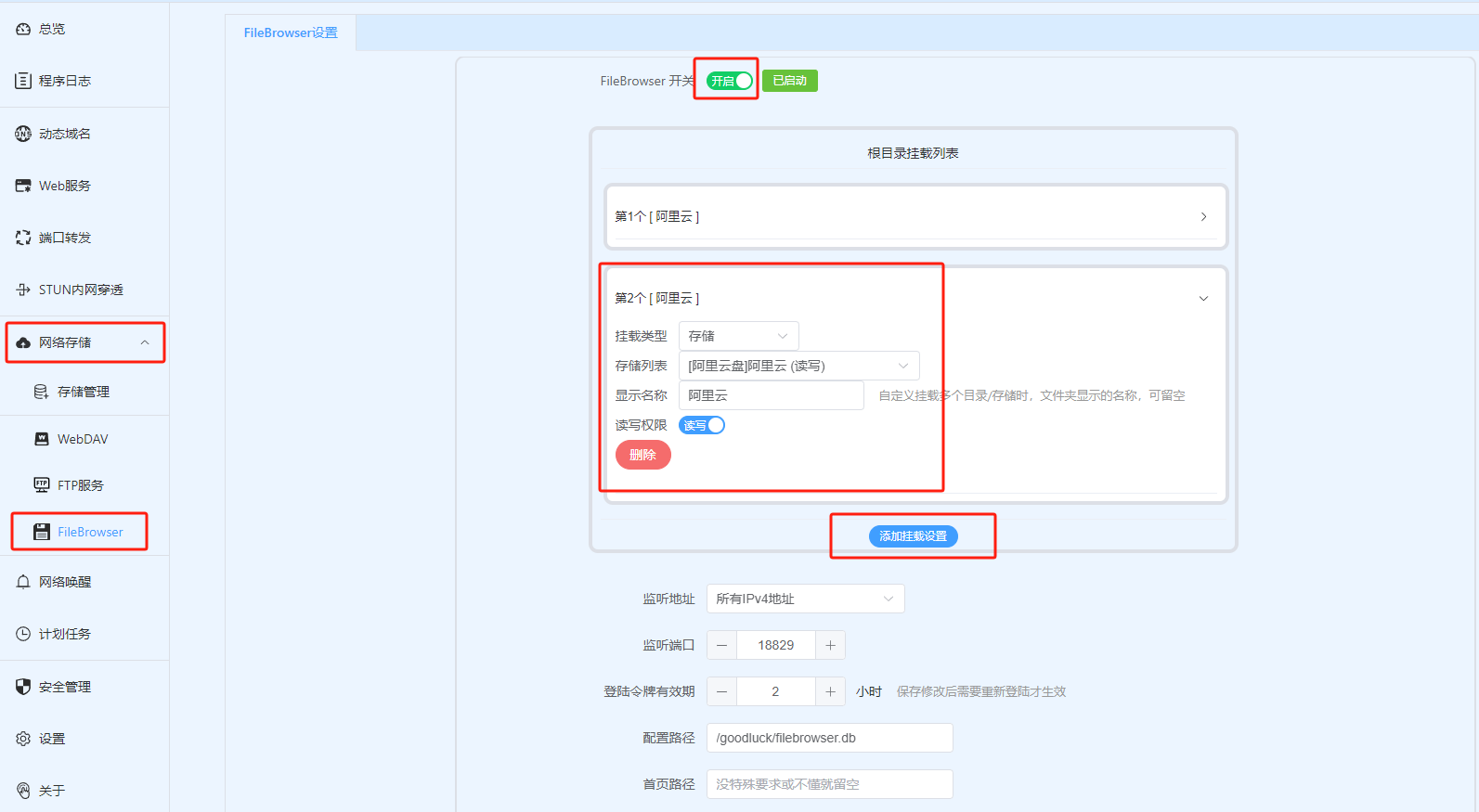Open the 存储列表 storage dropdown
1479x812 pixels.
click(x=798, y=366)
